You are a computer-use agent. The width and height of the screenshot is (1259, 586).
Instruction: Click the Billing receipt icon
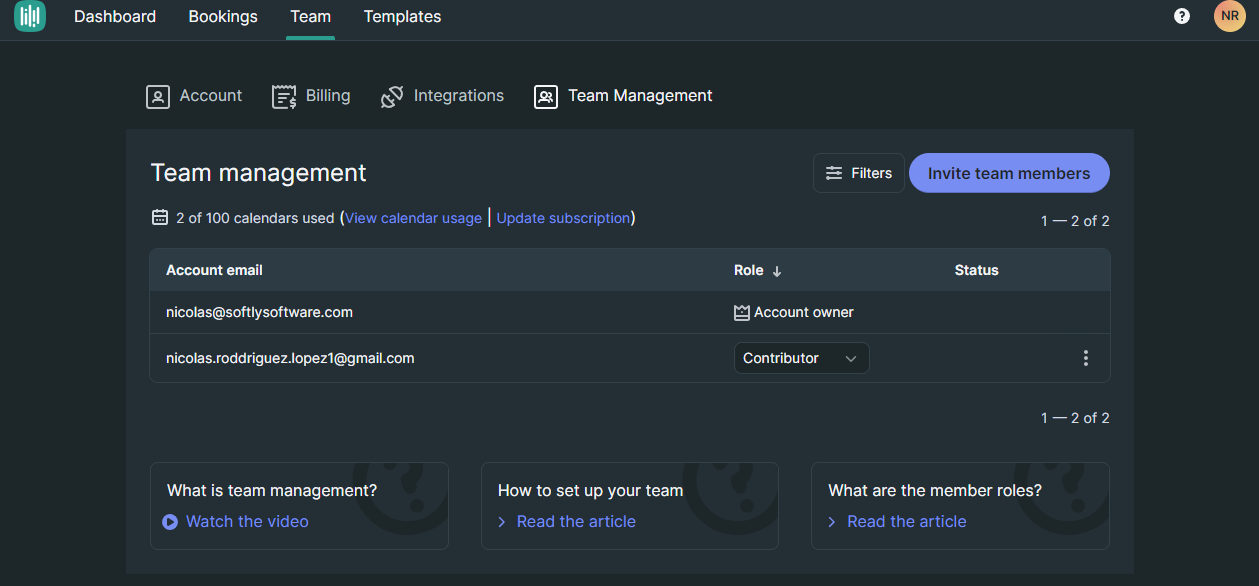point(284,97)
